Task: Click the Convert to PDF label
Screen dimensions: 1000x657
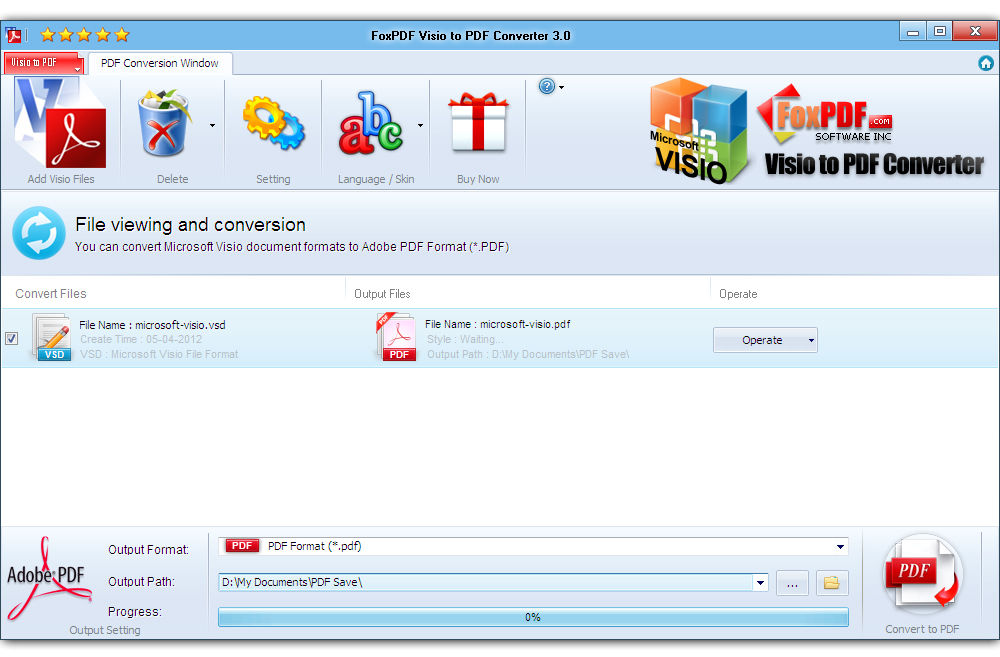Action: pos(922,629)
